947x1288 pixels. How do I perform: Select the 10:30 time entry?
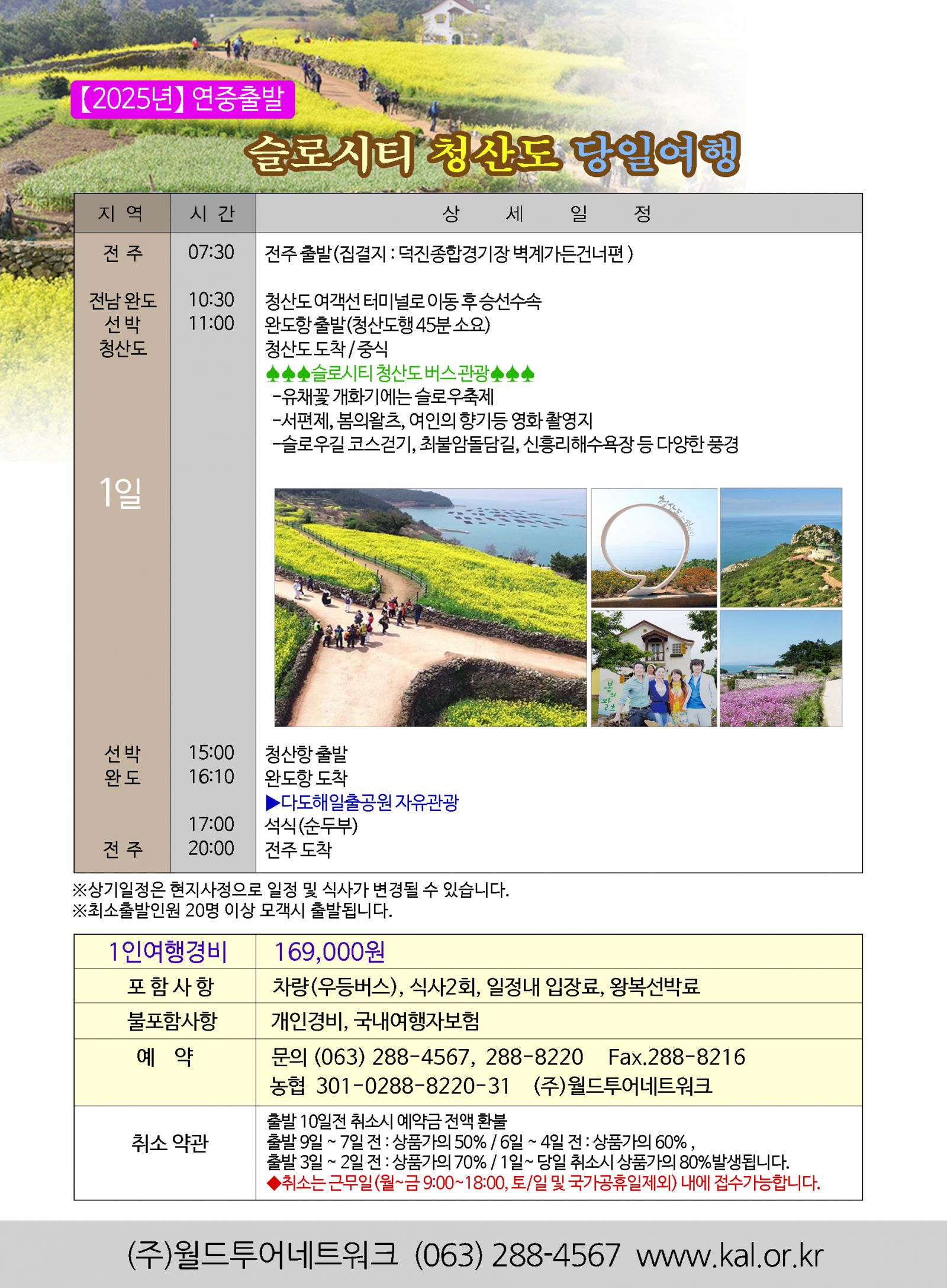pos(211,300)
